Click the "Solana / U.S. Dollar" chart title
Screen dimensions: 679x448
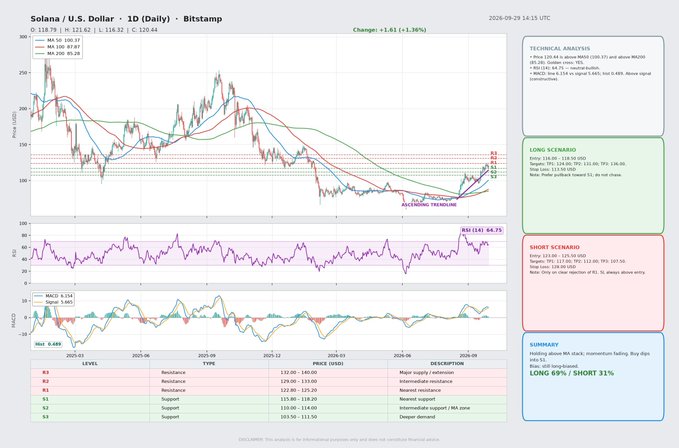[x=72, y=19]
